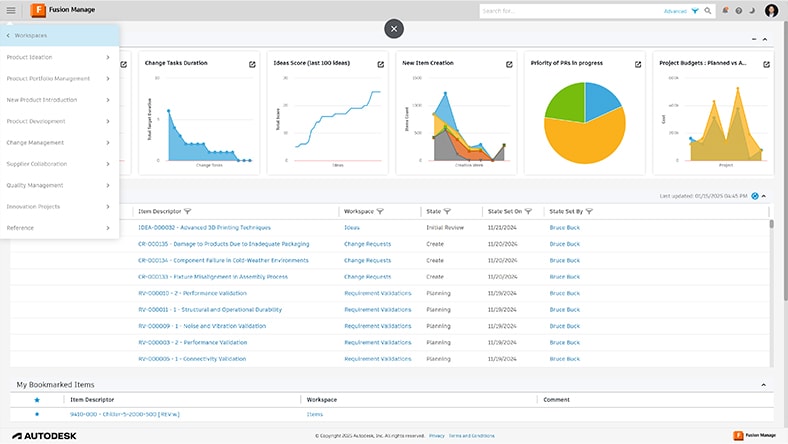Expand Supplier Collaboration category
The image size is (788, 444).
click(59, 164)
